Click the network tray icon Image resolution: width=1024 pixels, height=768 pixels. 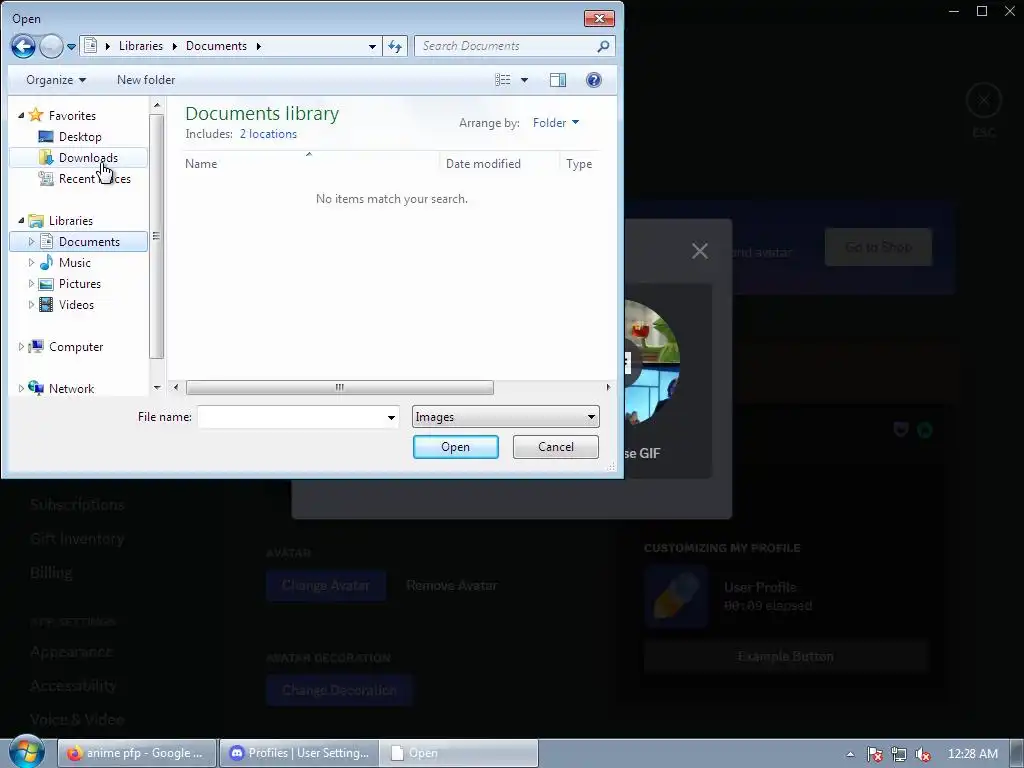coord(899,754)
